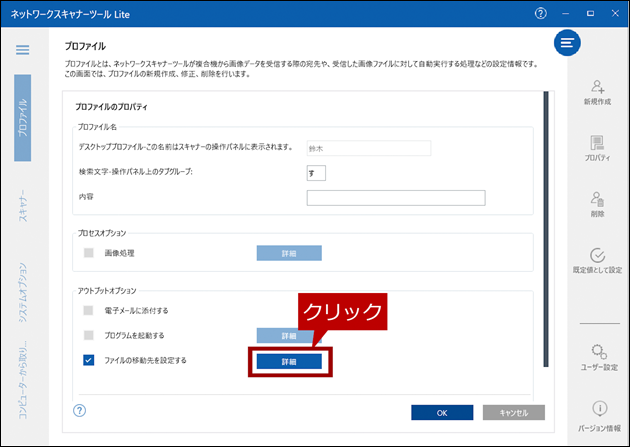The height and width of the screenshot is (447, 630).
Task: Click 詳細 button for ファイルの移動先
Action: pos(289,361)
